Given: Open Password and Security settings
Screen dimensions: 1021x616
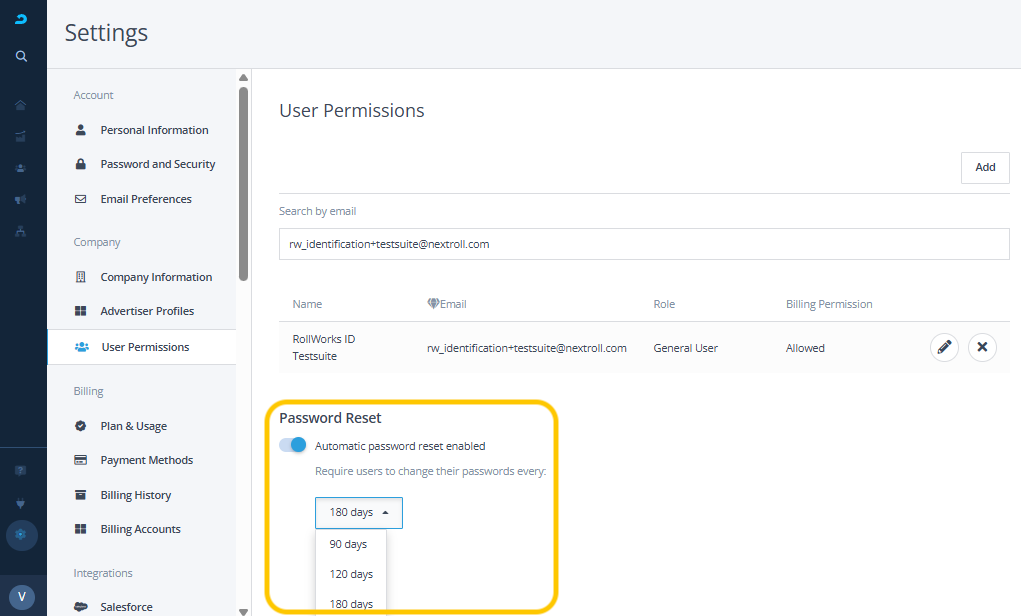Looking at the screenshot, I should coord(157,164).
